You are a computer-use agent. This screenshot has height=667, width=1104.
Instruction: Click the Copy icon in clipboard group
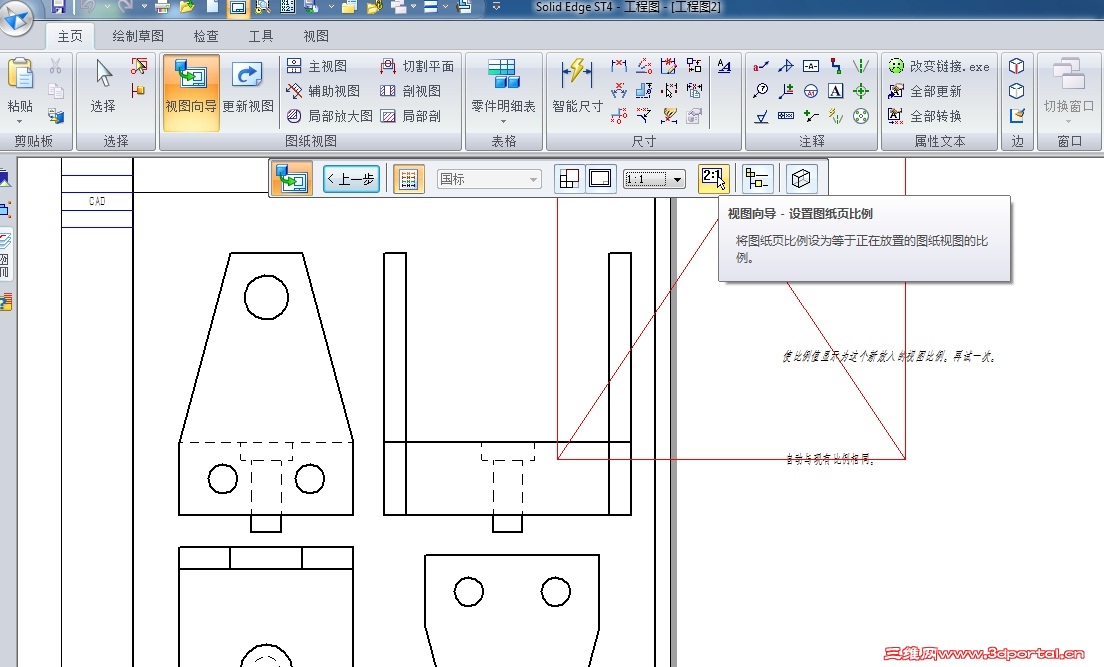pyautogui.click(x=56, y=91)
